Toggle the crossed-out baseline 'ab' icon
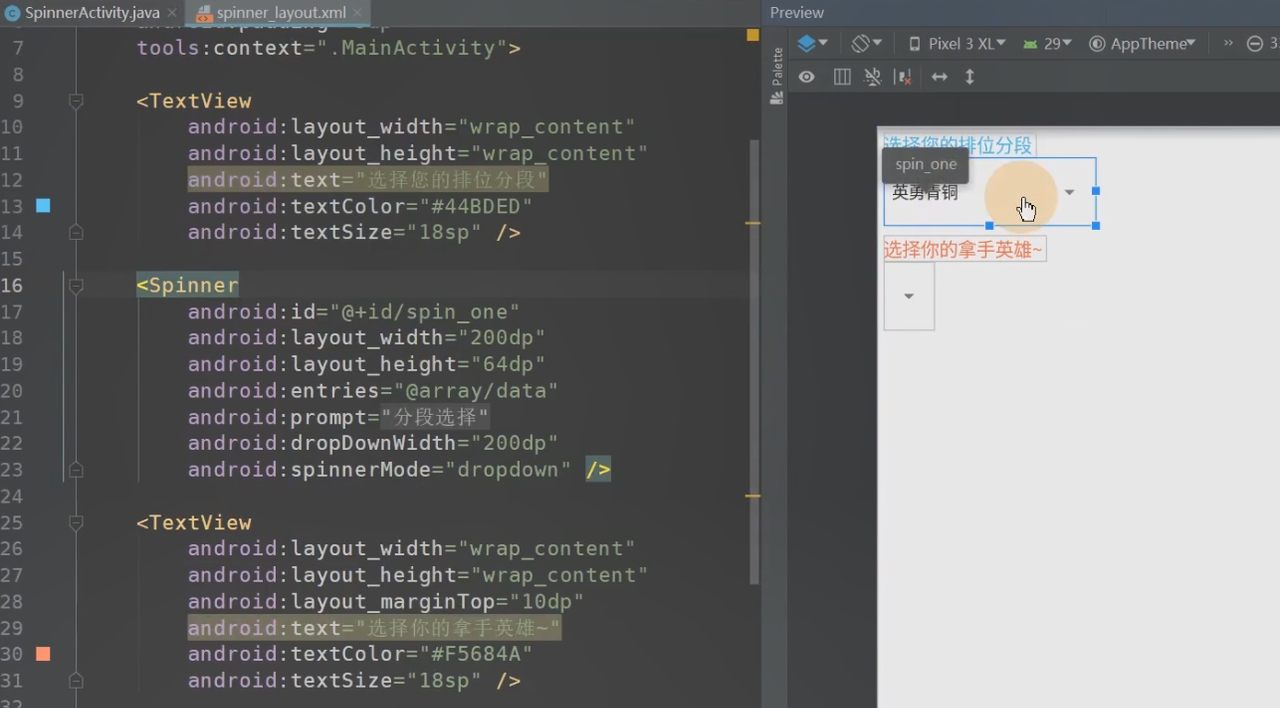The height and width of the screenshot is (708, 1280). [872, 77]
